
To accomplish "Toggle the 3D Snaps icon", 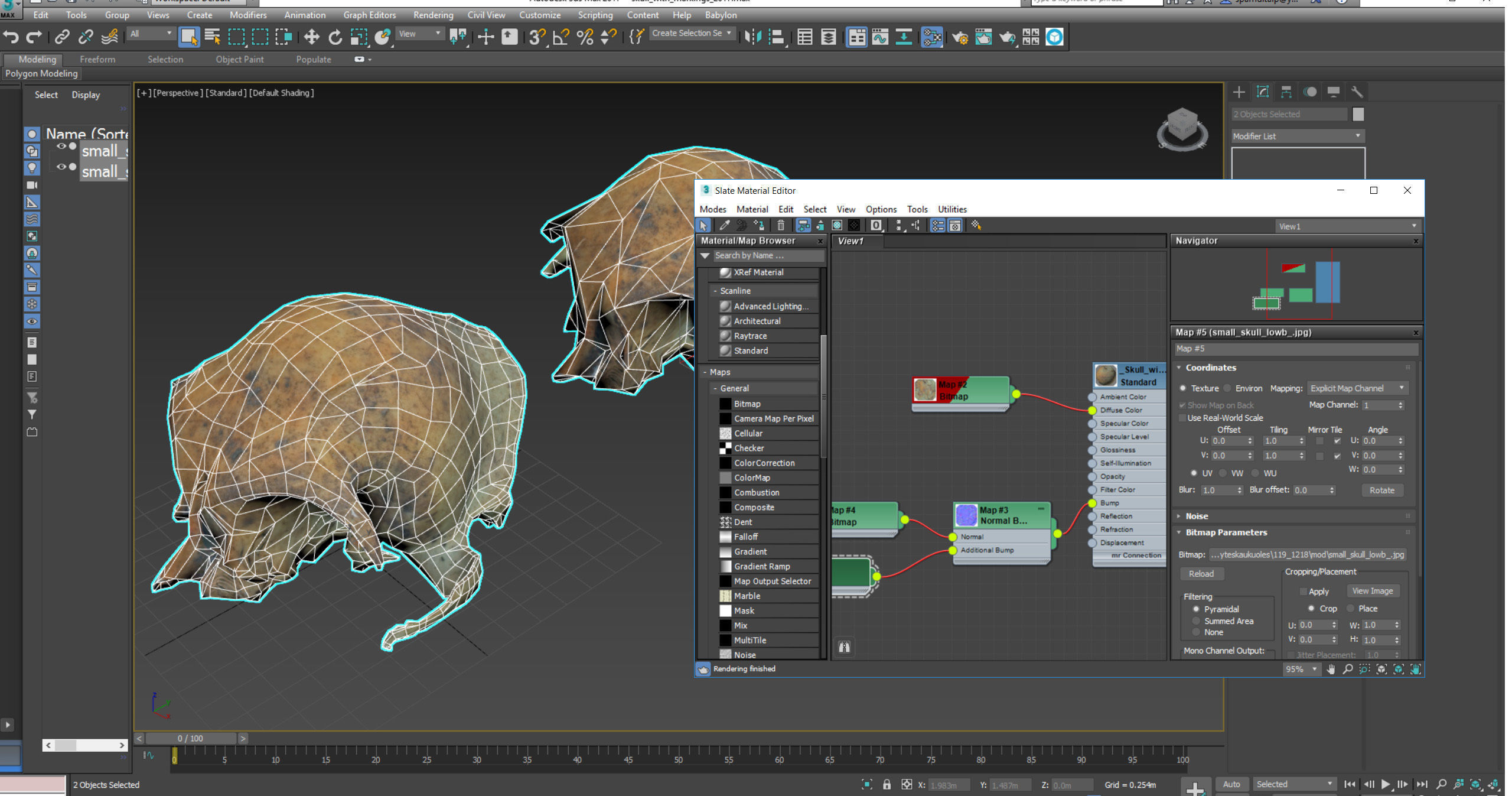I will (537, 37).
